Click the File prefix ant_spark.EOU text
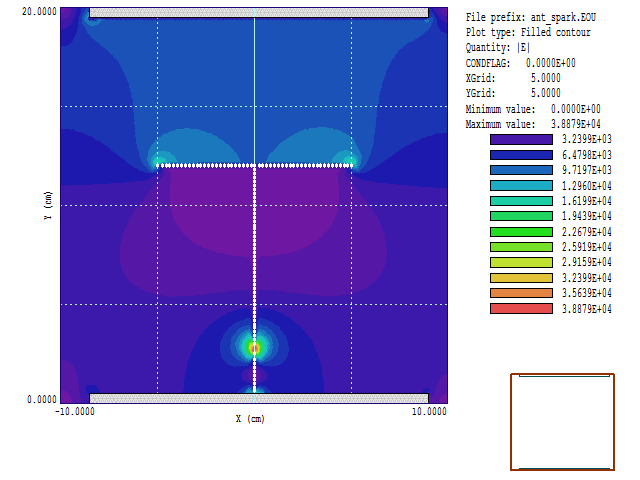Image resolution: width=640 pixels, height=480 pixels. [531, 18]
